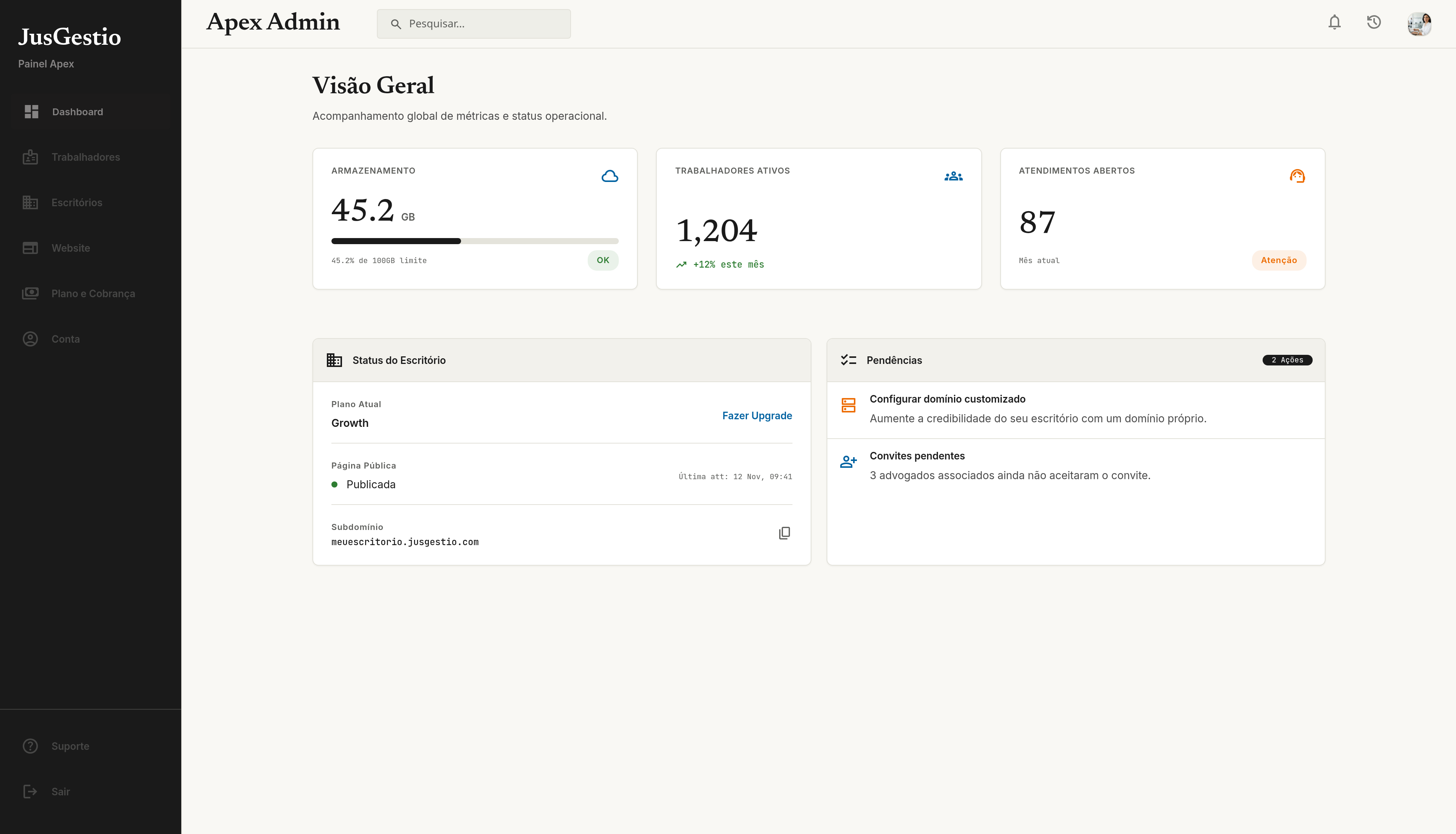Click the meuescritorio.jusgestio.com subdomain text
This screenshot has height=834, width=1456.
[404, 542]
